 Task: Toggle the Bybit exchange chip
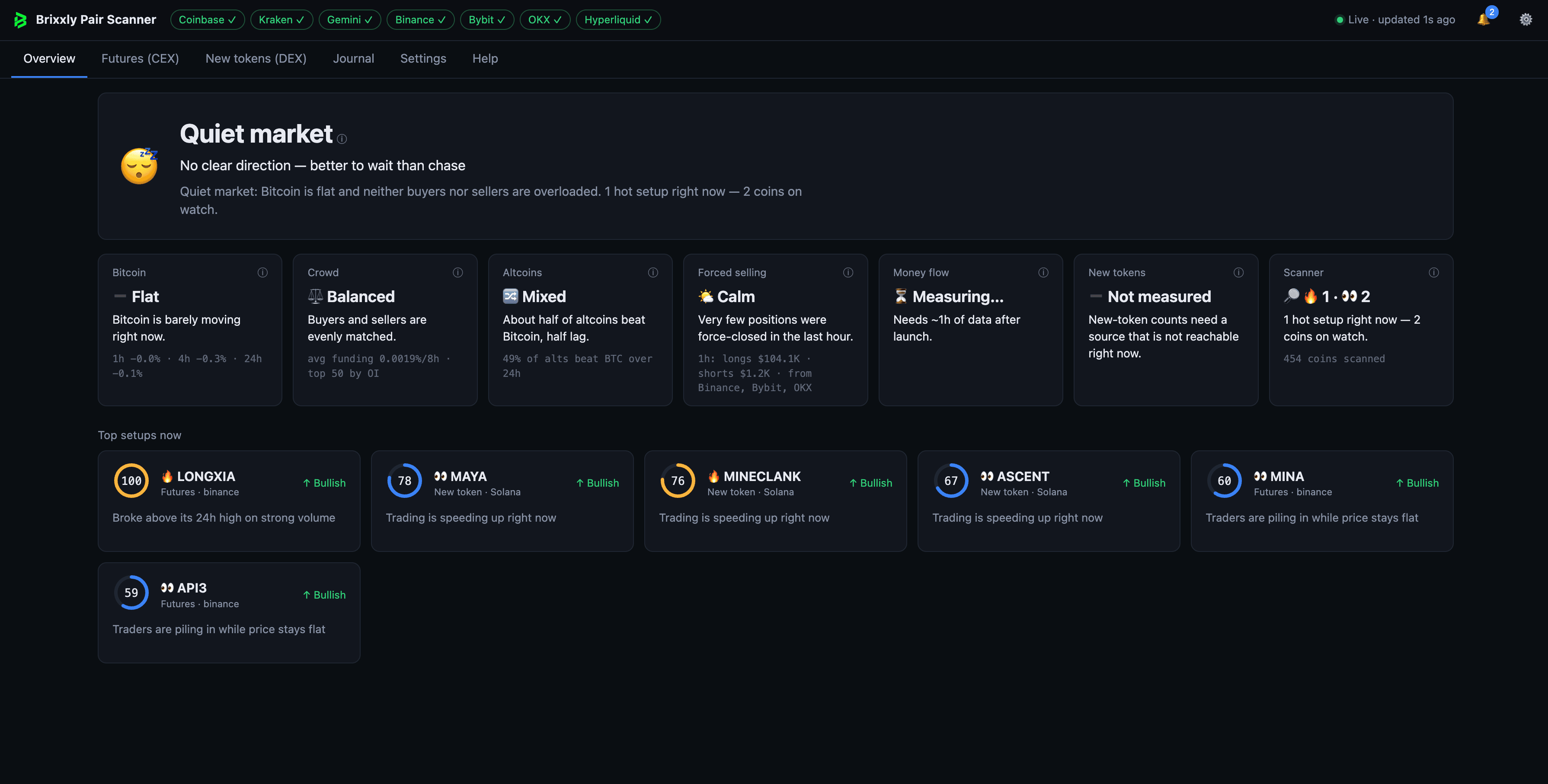pyautogui.click(x=487, y=20)
